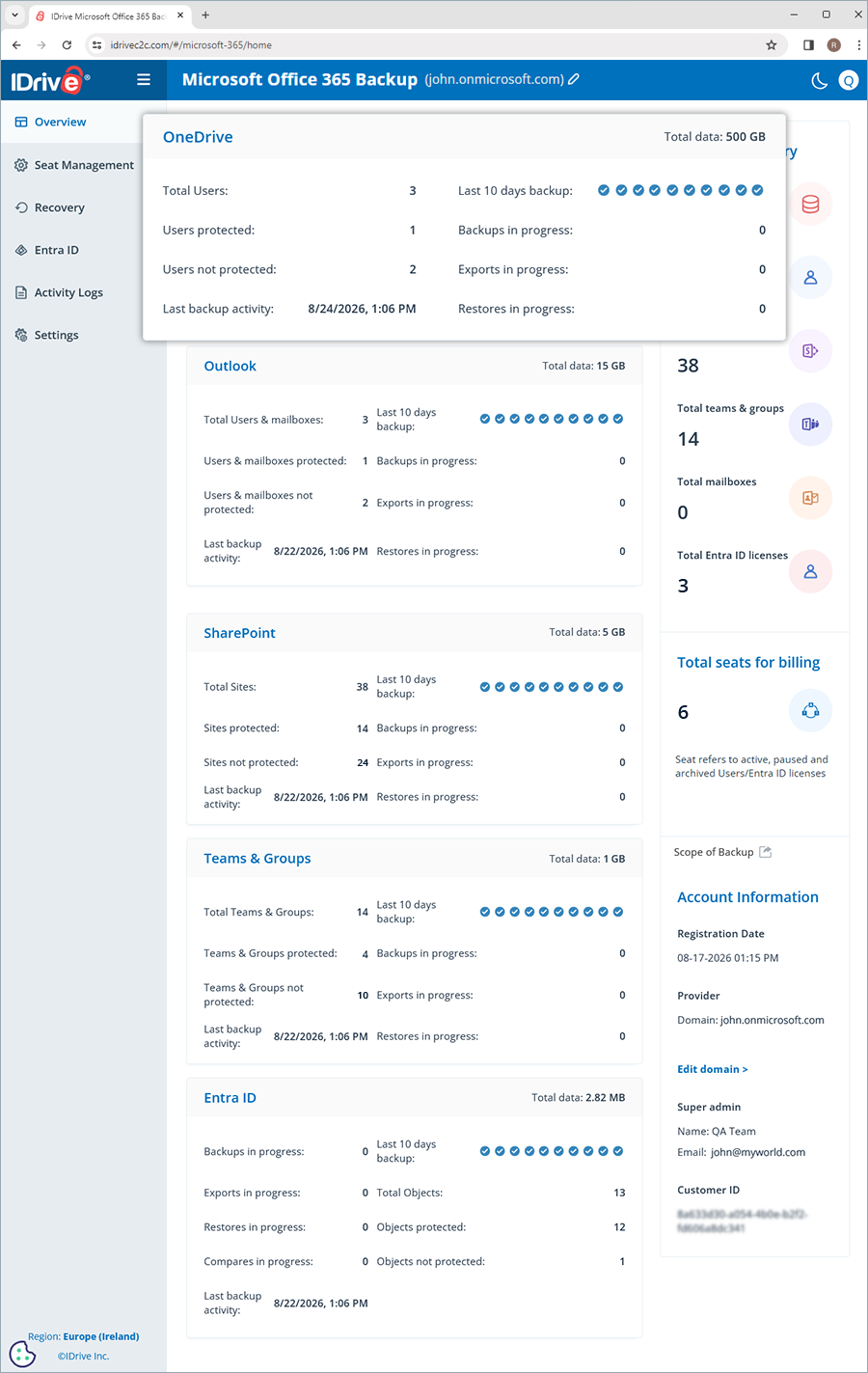
Task: Click the Total teams & groups icon
Action: coord(810,425)
